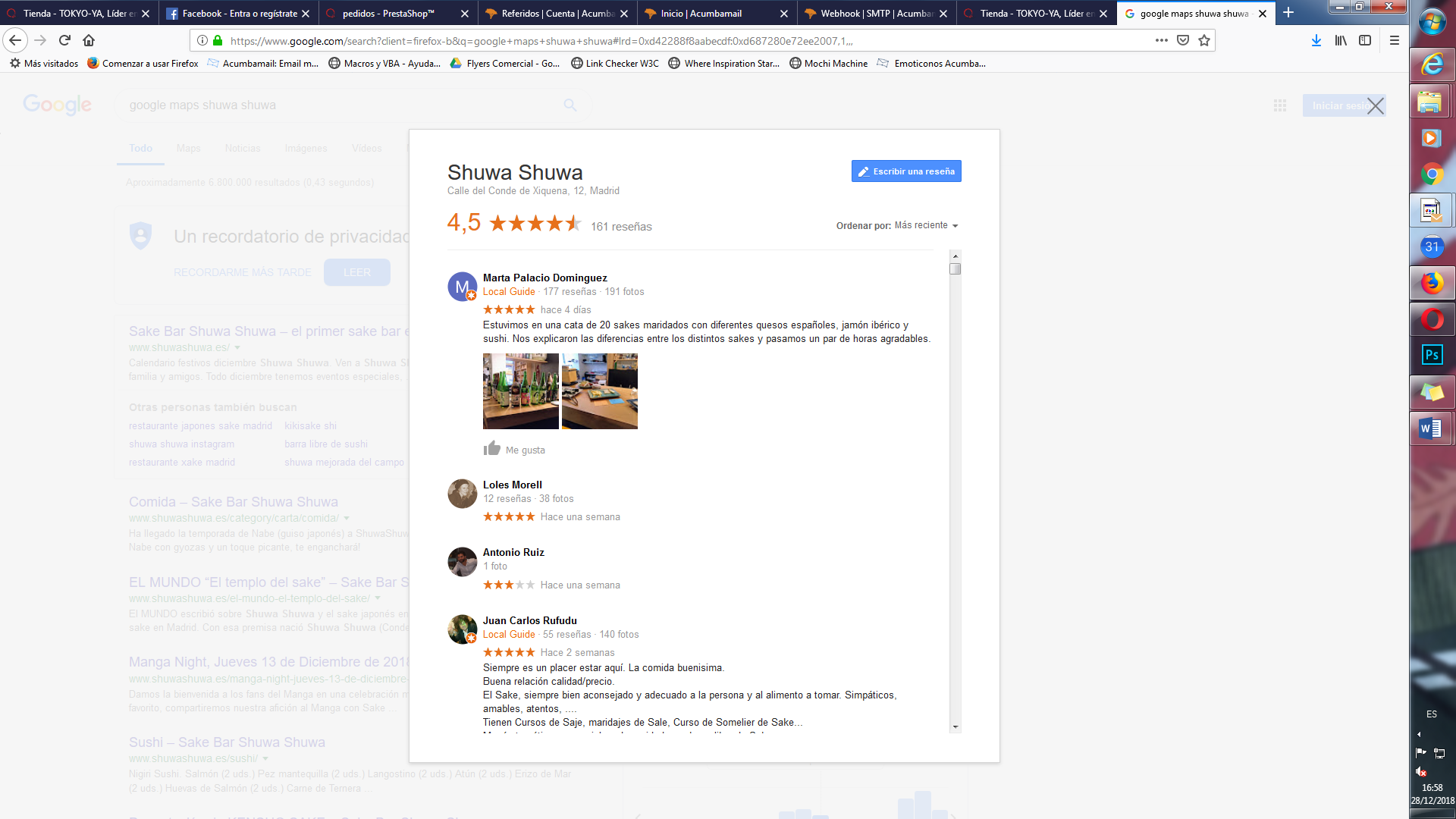This screenshot has height=819, width=1456.
Task: Open Marta Palacio Dominguez avatar
Action: click(462, 287)
